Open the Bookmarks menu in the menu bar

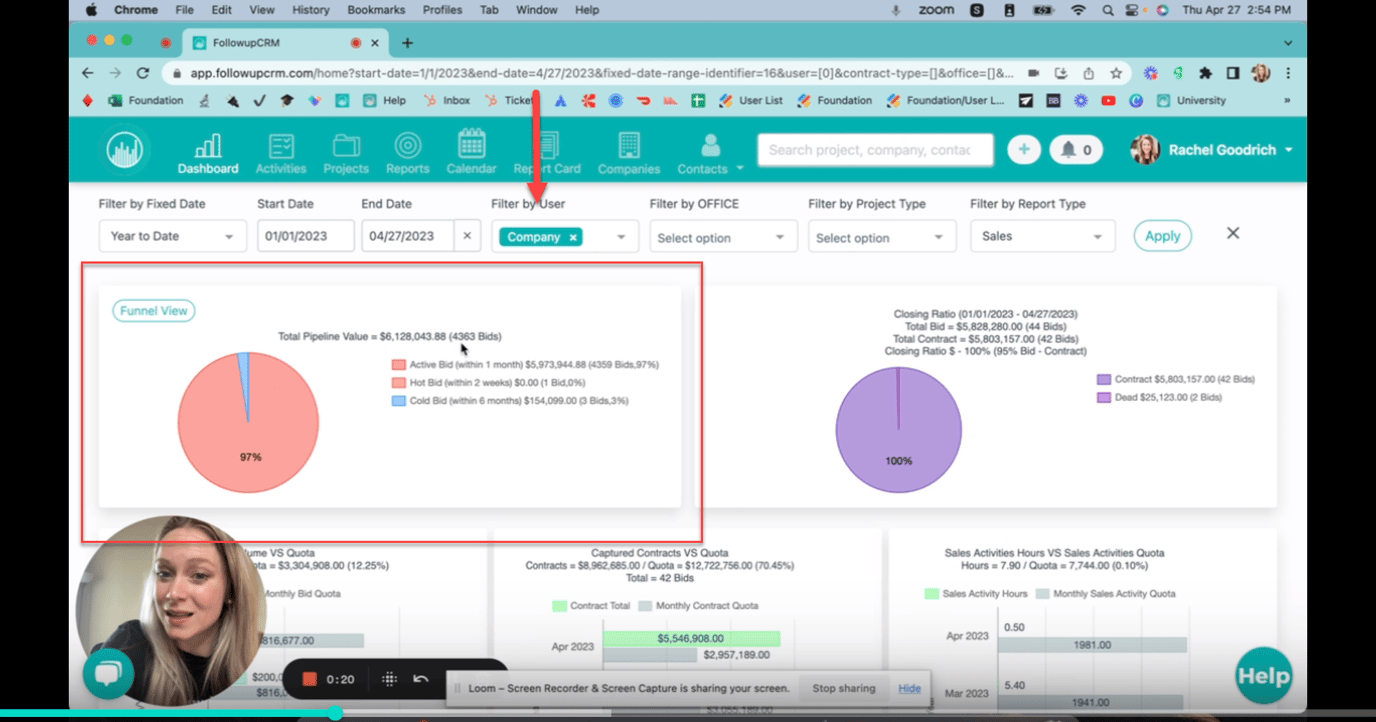[376, 9]
